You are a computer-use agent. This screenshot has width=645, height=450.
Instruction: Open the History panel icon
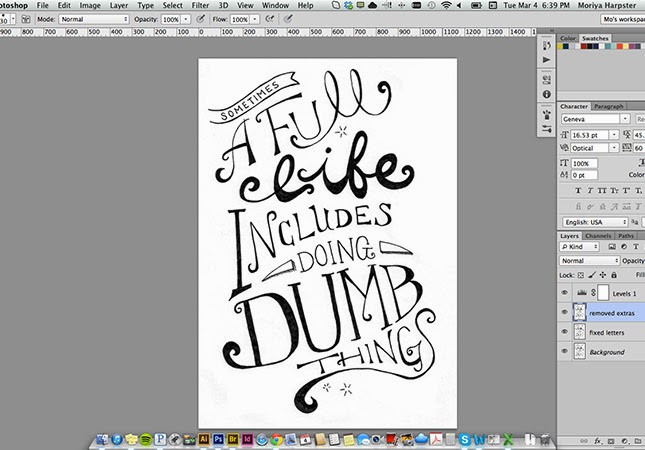coord(546,45)
